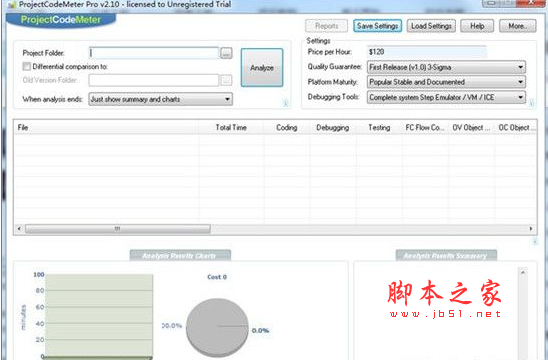Viewport: 548px width, 360px height.
Task: Click the Analysis Results Summary tab label
Action: [x=446, y=255]
